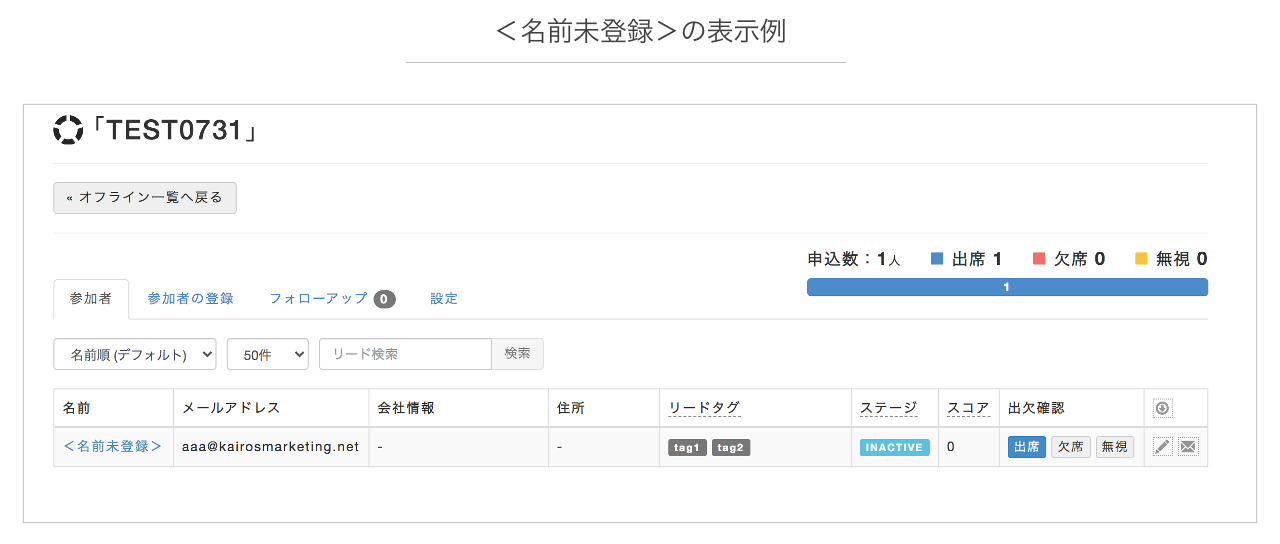
Task: Mark attendee as 無視
Action: [x=1115, y=447]
